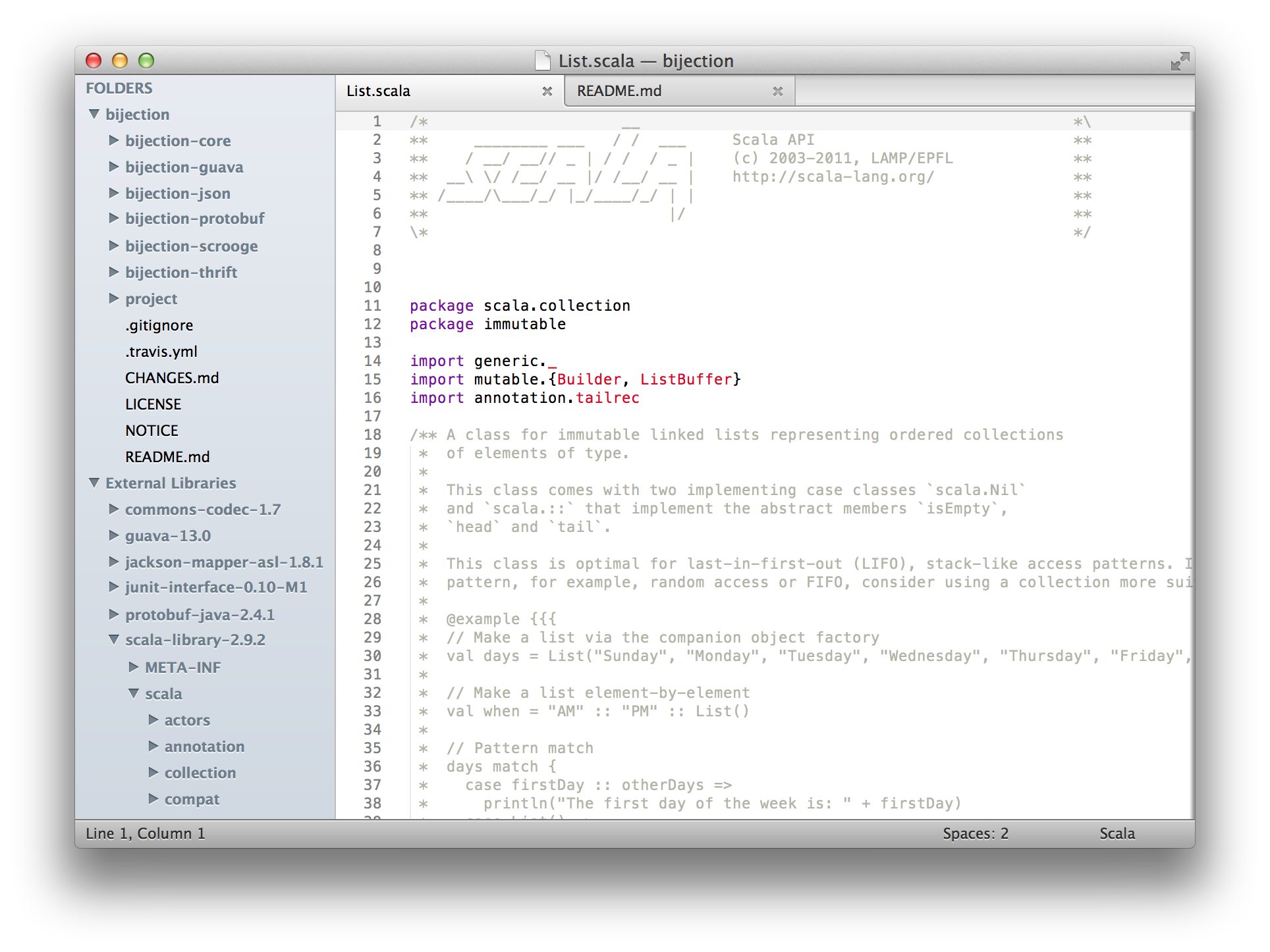The height and width of the screenshot is (952, 1270).
Task: Open CHANGES.md from the sidebar
Action: pyautogui.click(x=172, y=378)
